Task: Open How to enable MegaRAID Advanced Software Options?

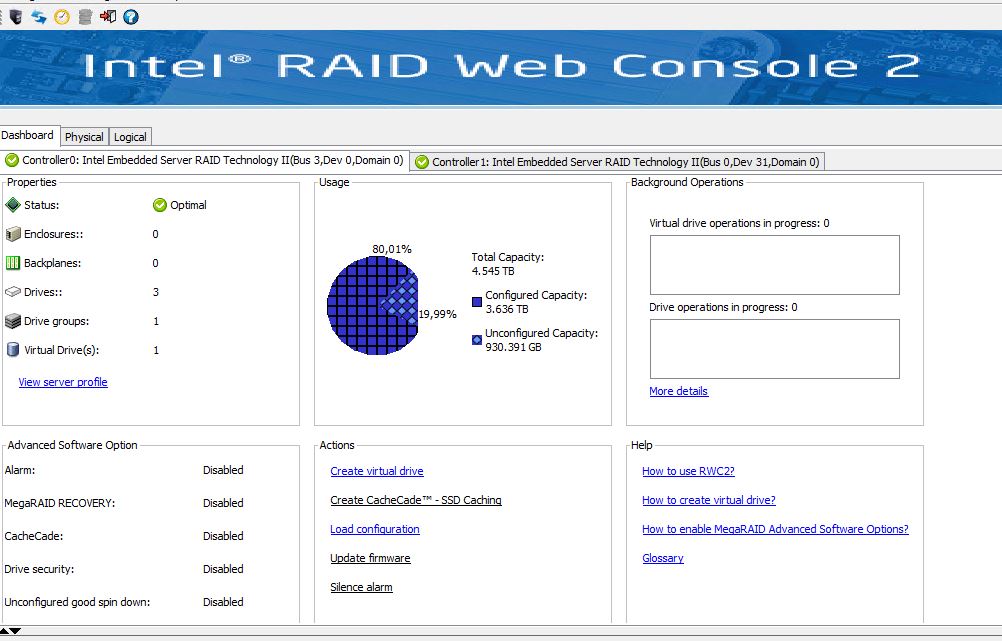Action: coord(775,529)
